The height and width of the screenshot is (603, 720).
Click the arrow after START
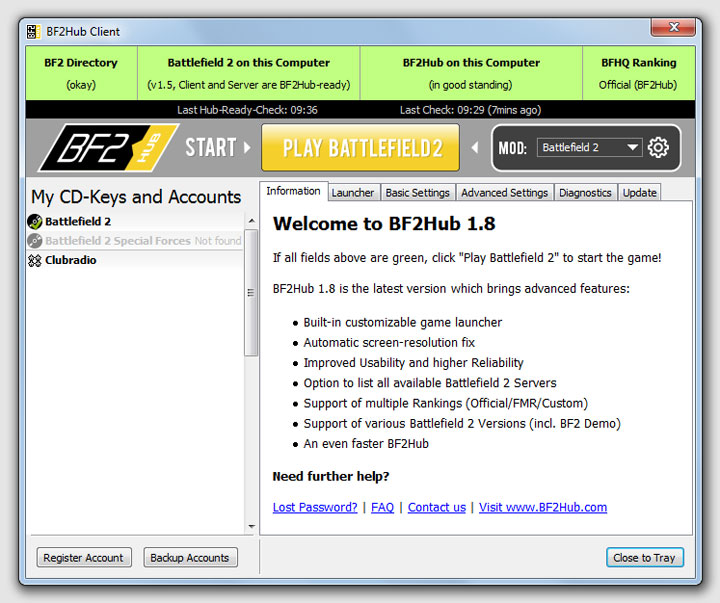click(247, 147)
